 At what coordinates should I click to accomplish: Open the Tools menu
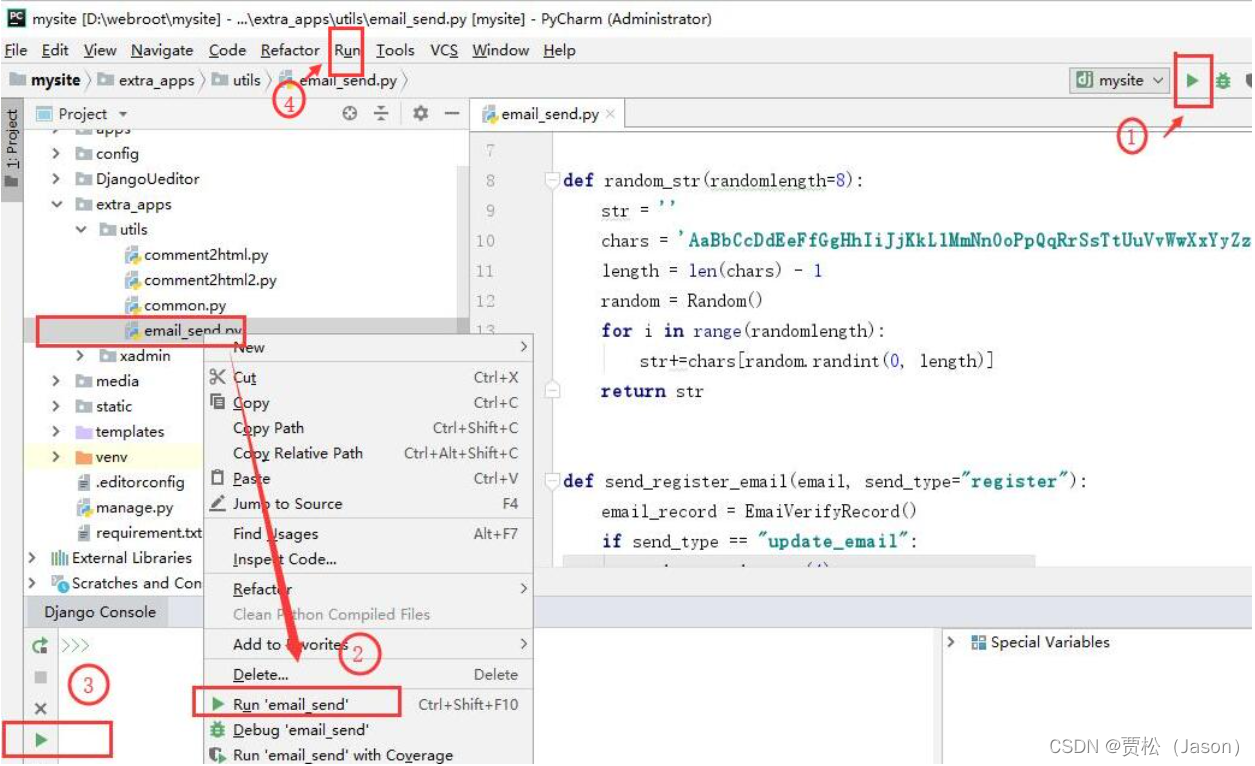[x=395, y=50]
